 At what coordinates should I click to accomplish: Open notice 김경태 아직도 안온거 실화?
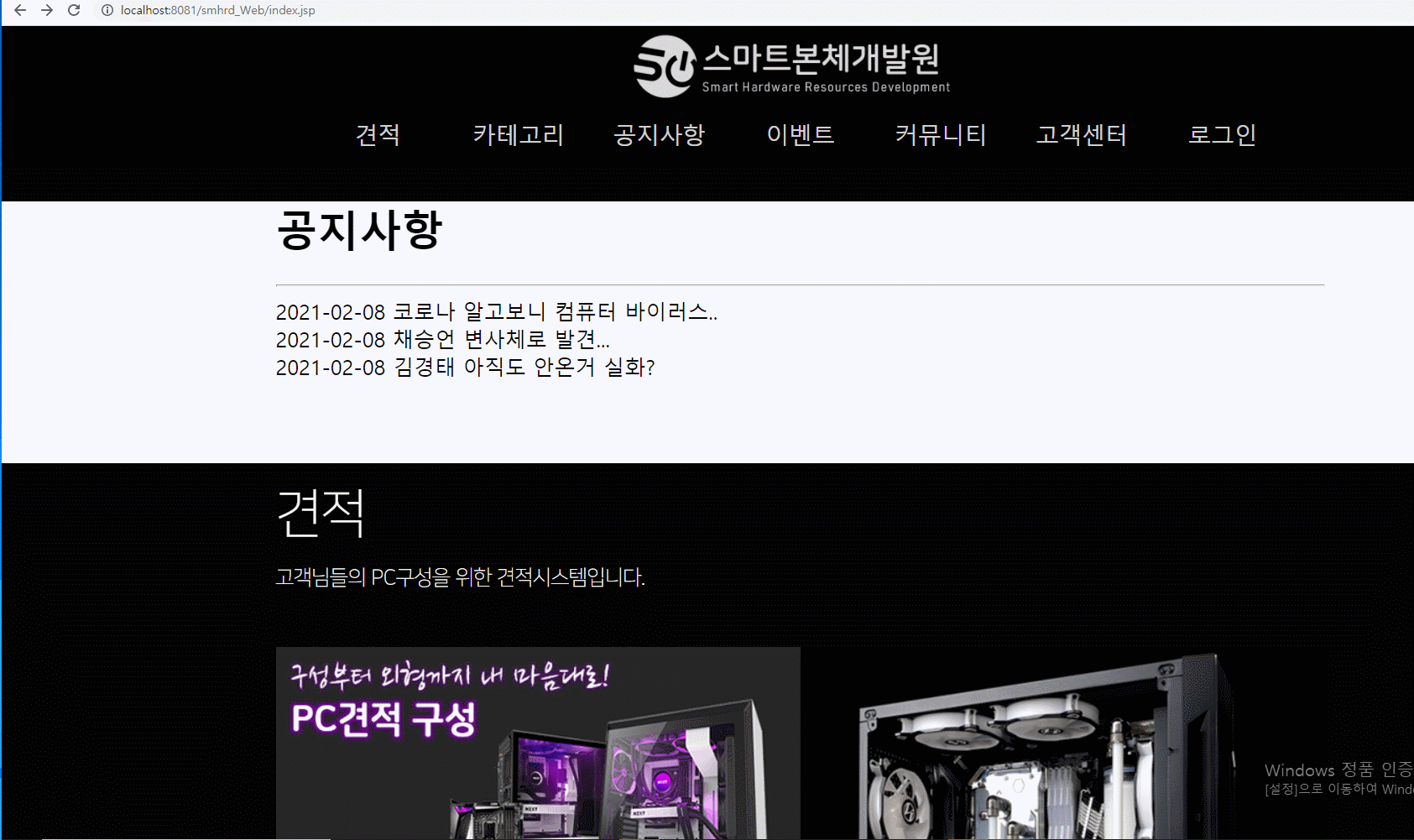[466, 368]
